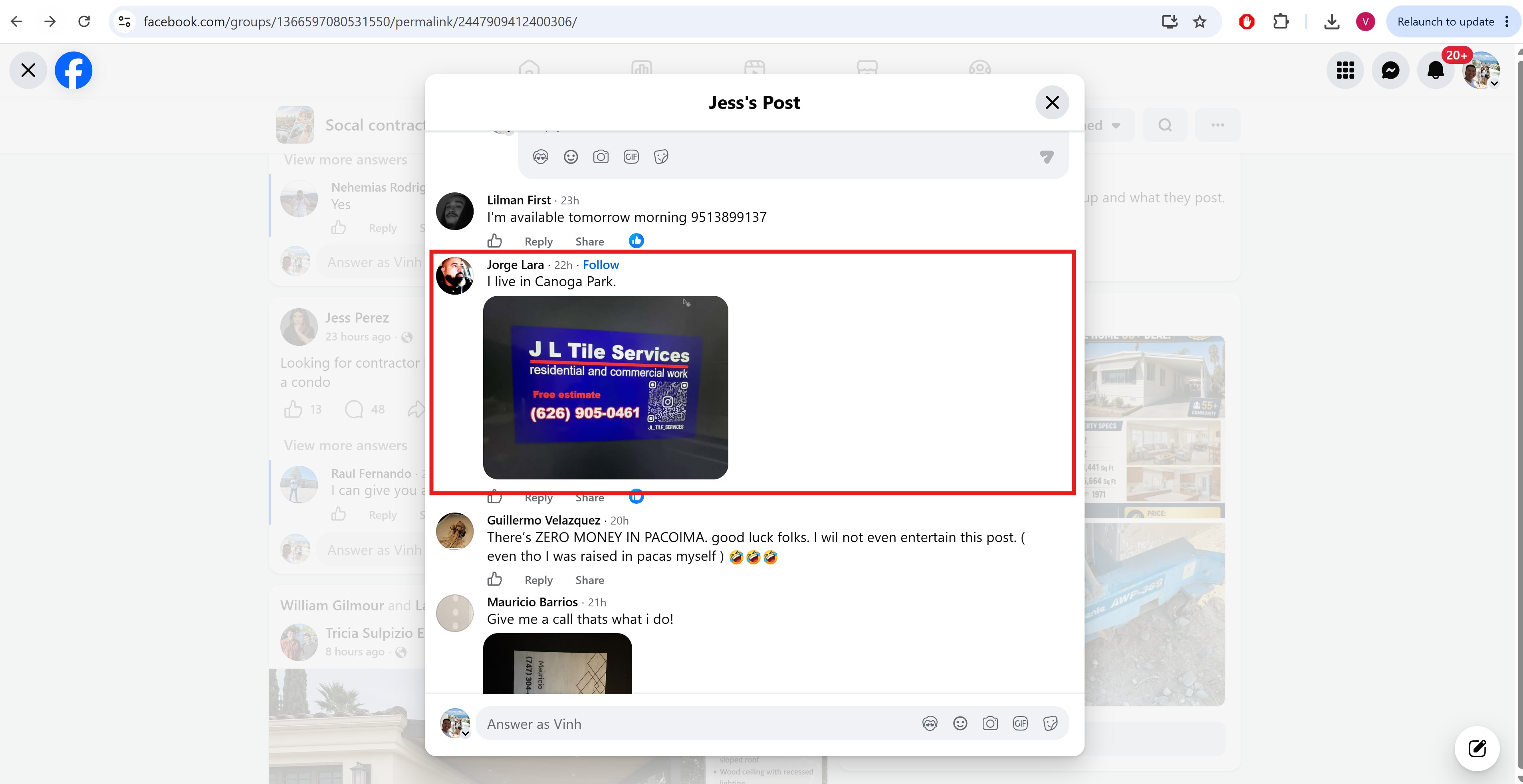
Task: View site information icon beside the URL
Action: [125, 22]
